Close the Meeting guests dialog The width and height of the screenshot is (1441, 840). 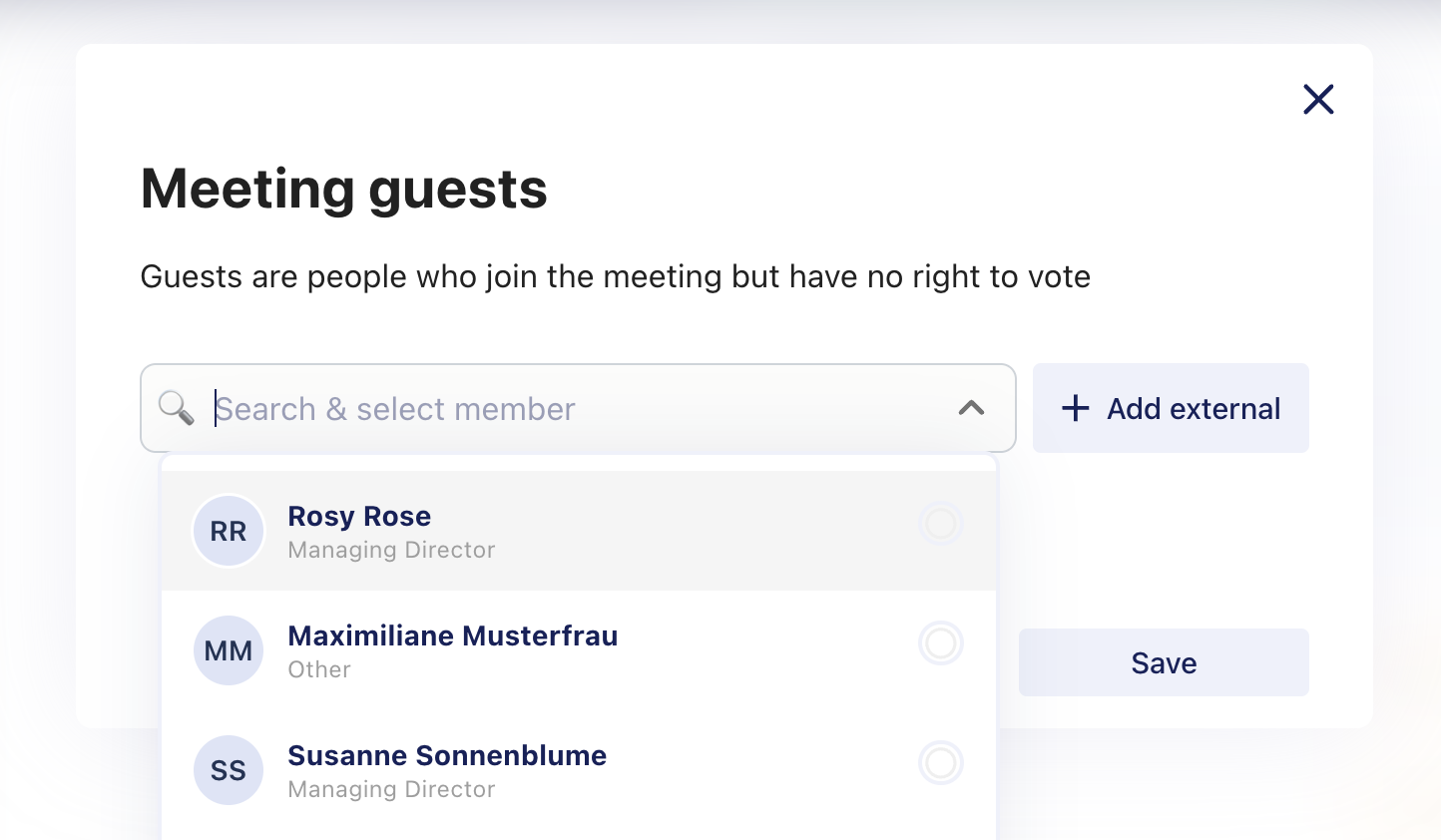coord(1318,99)
